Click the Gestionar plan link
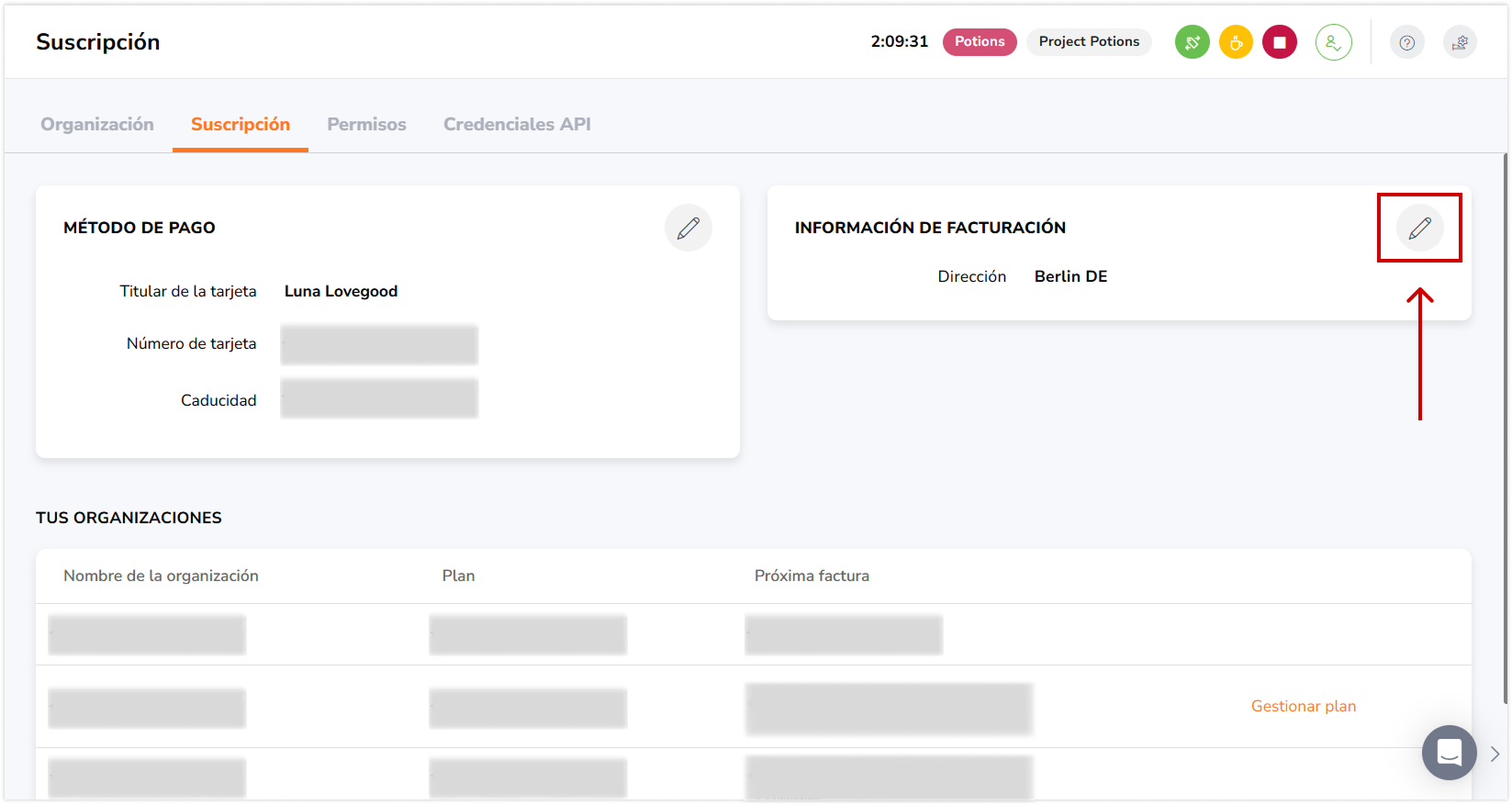The height and width of the screenshot is (805, 1512). tap(1303, 706)
